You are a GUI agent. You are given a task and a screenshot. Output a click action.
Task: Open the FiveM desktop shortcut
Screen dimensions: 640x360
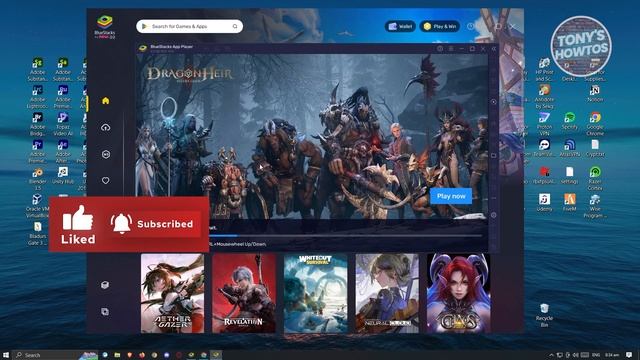coord(570,202)
